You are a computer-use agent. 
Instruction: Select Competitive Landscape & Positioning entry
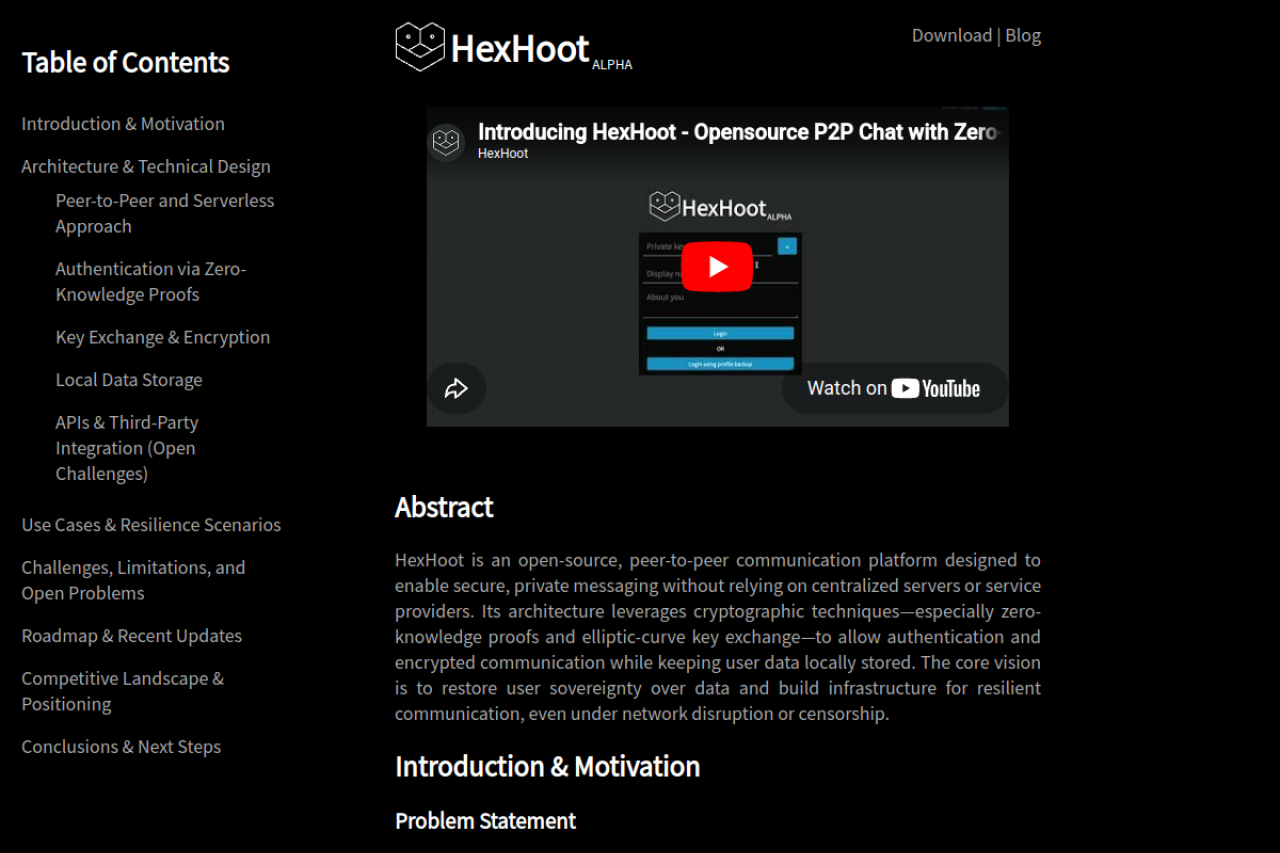(123, 691)
